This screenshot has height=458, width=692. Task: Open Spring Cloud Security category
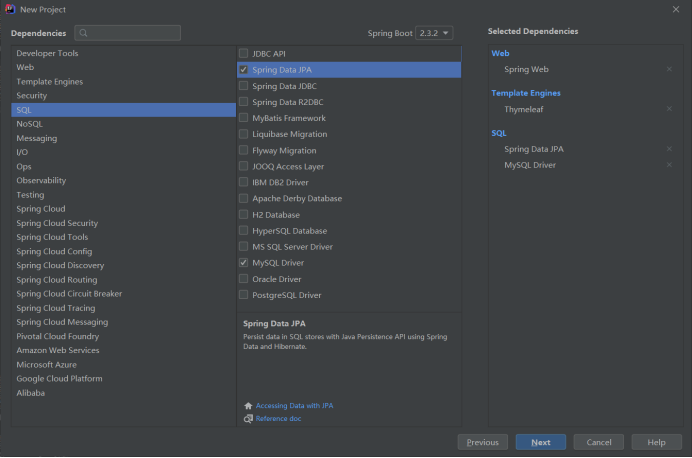(x=124, y=223)
